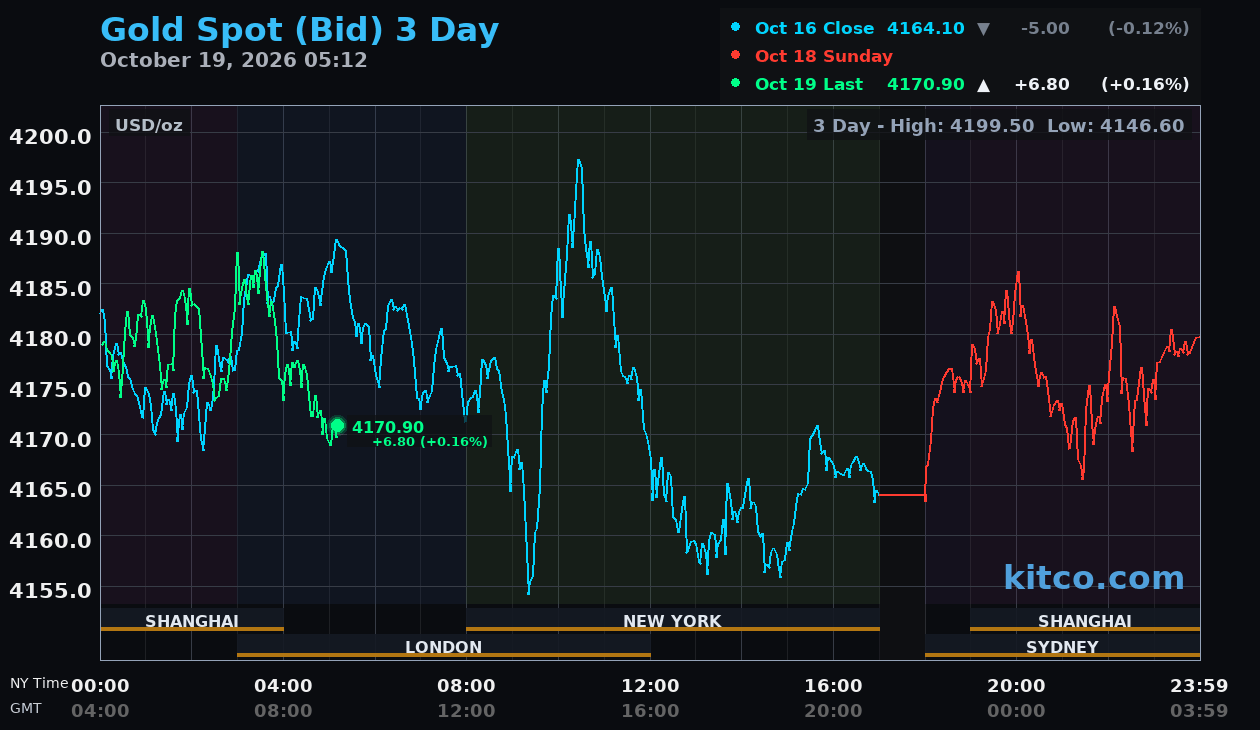Click the NY time 12:00 tick label

coord(650,686)
